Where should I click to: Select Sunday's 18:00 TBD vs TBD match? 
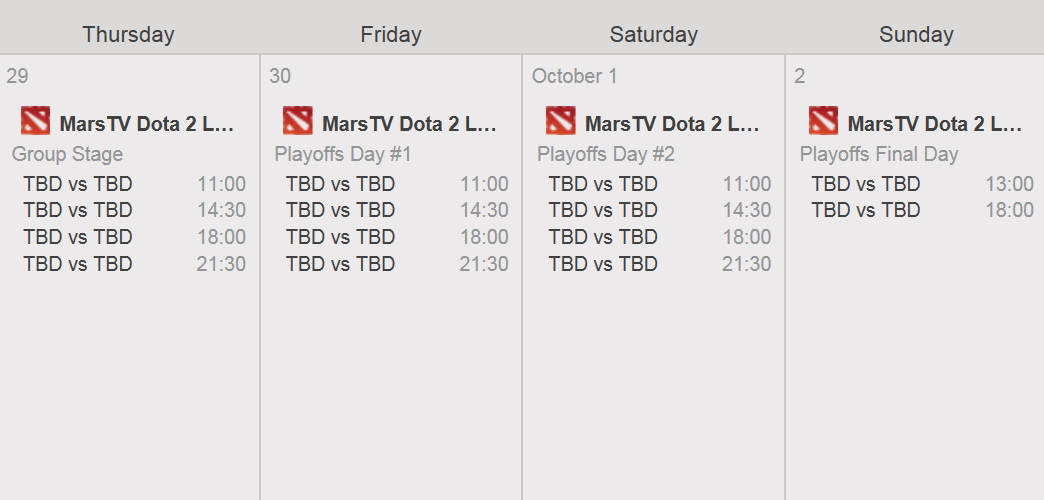(923, 210)
